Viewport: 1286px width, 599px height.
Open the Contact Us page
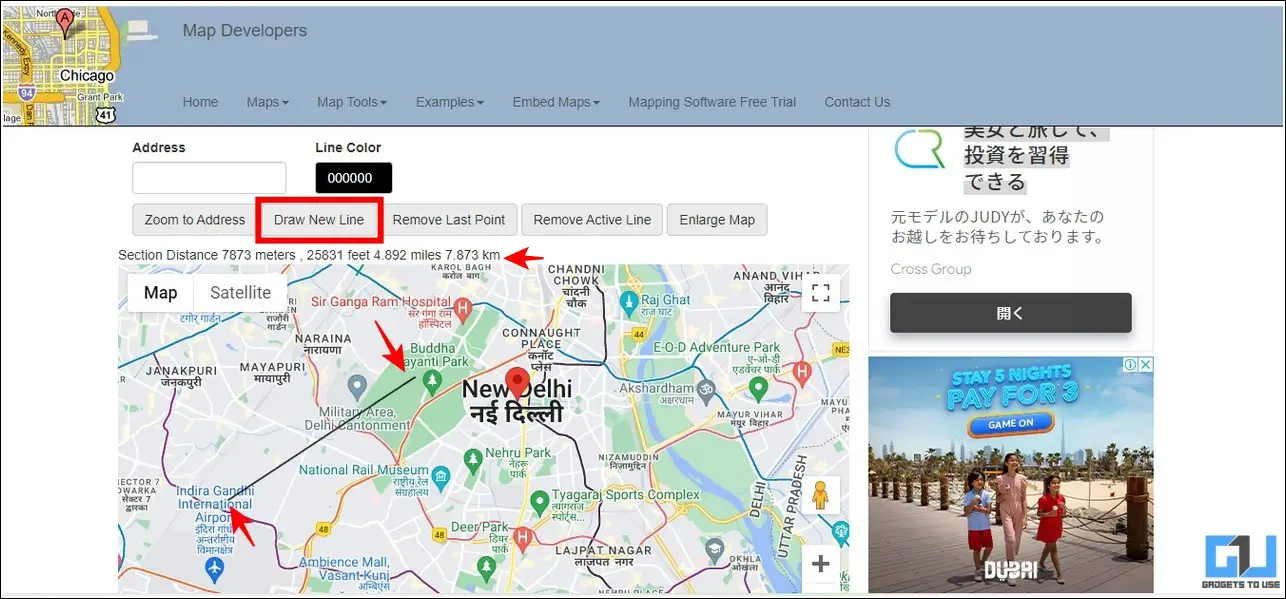[857, 102]
